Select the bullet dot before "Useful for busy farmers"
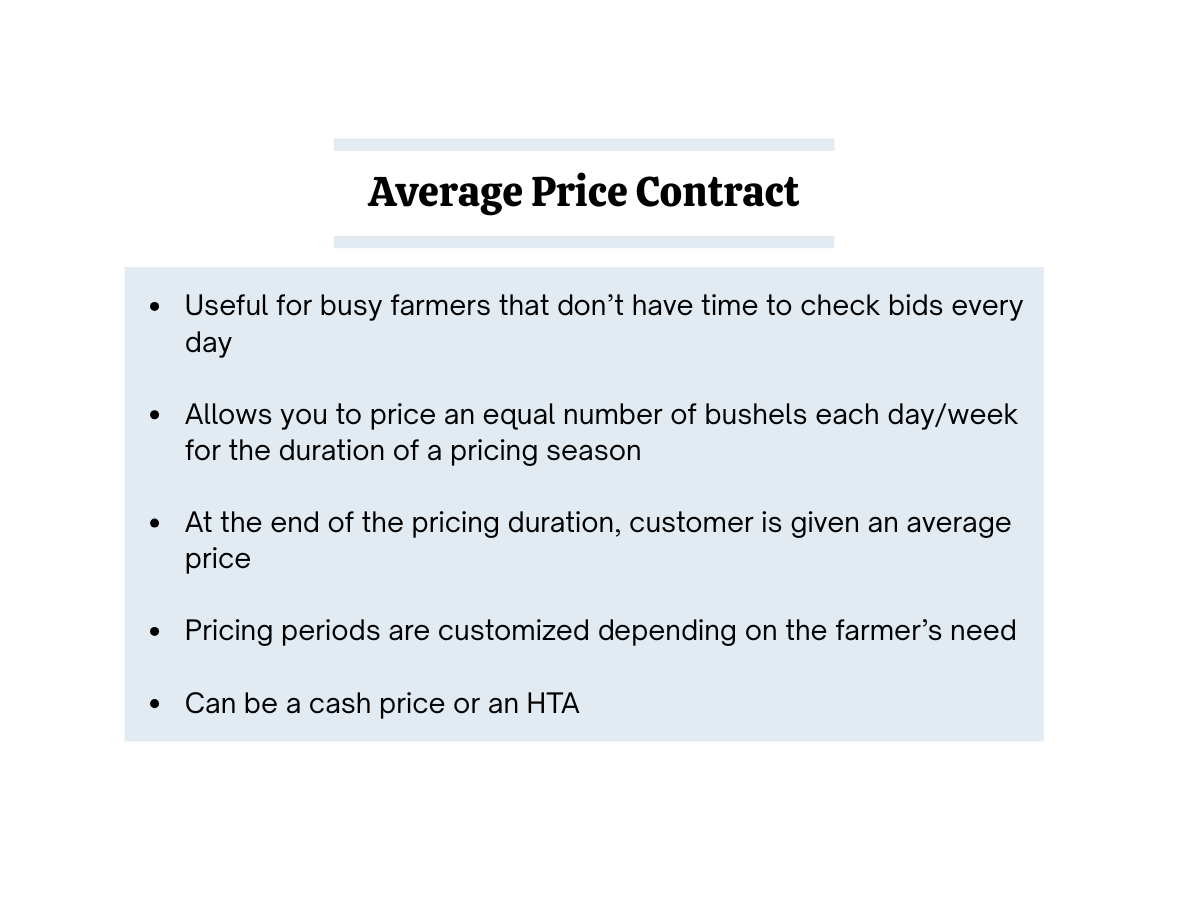 (x=154, y=307)
